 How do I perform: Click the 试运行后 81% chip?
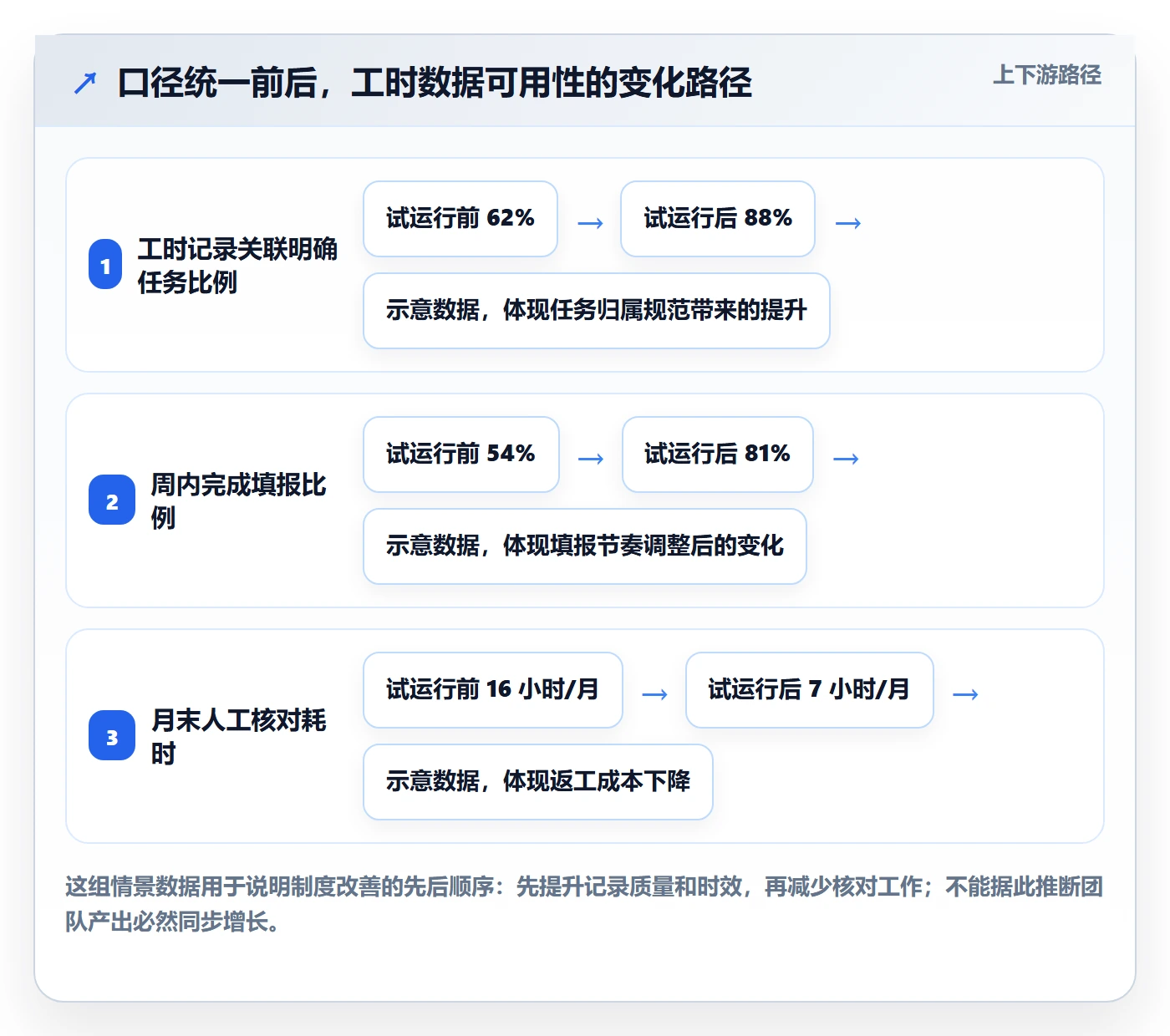pyautogui.click(x=718, y=455)
